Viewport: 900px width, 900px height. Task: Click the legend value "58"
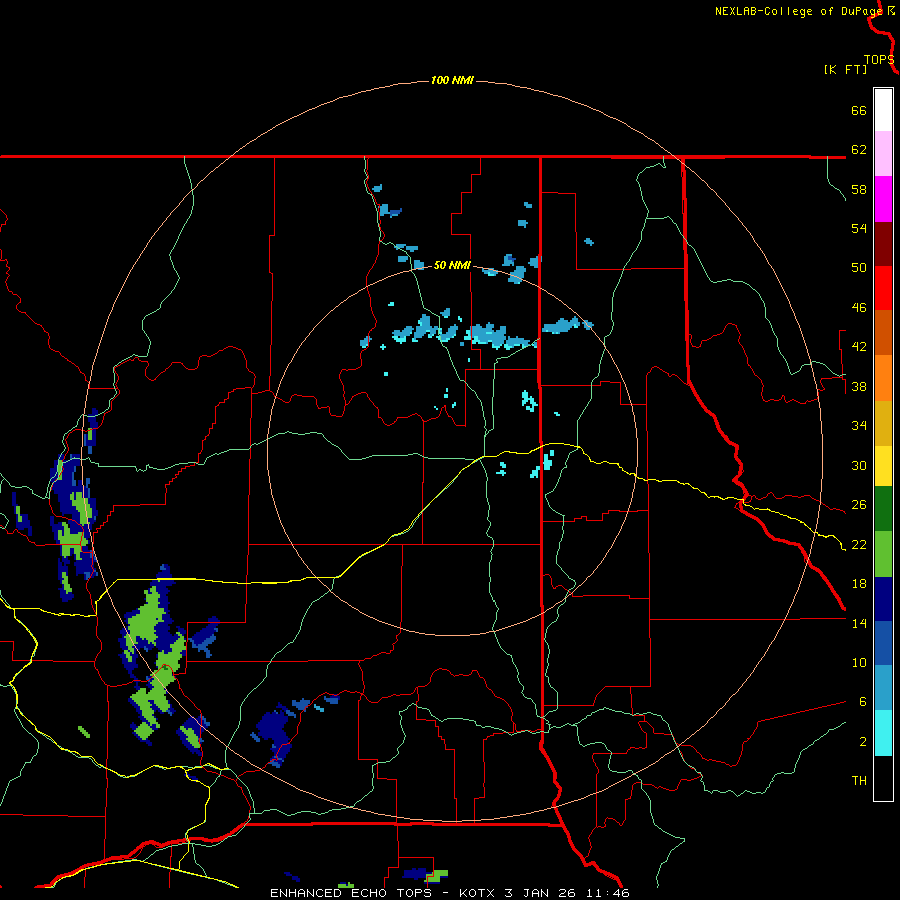[x=859, y=189]
